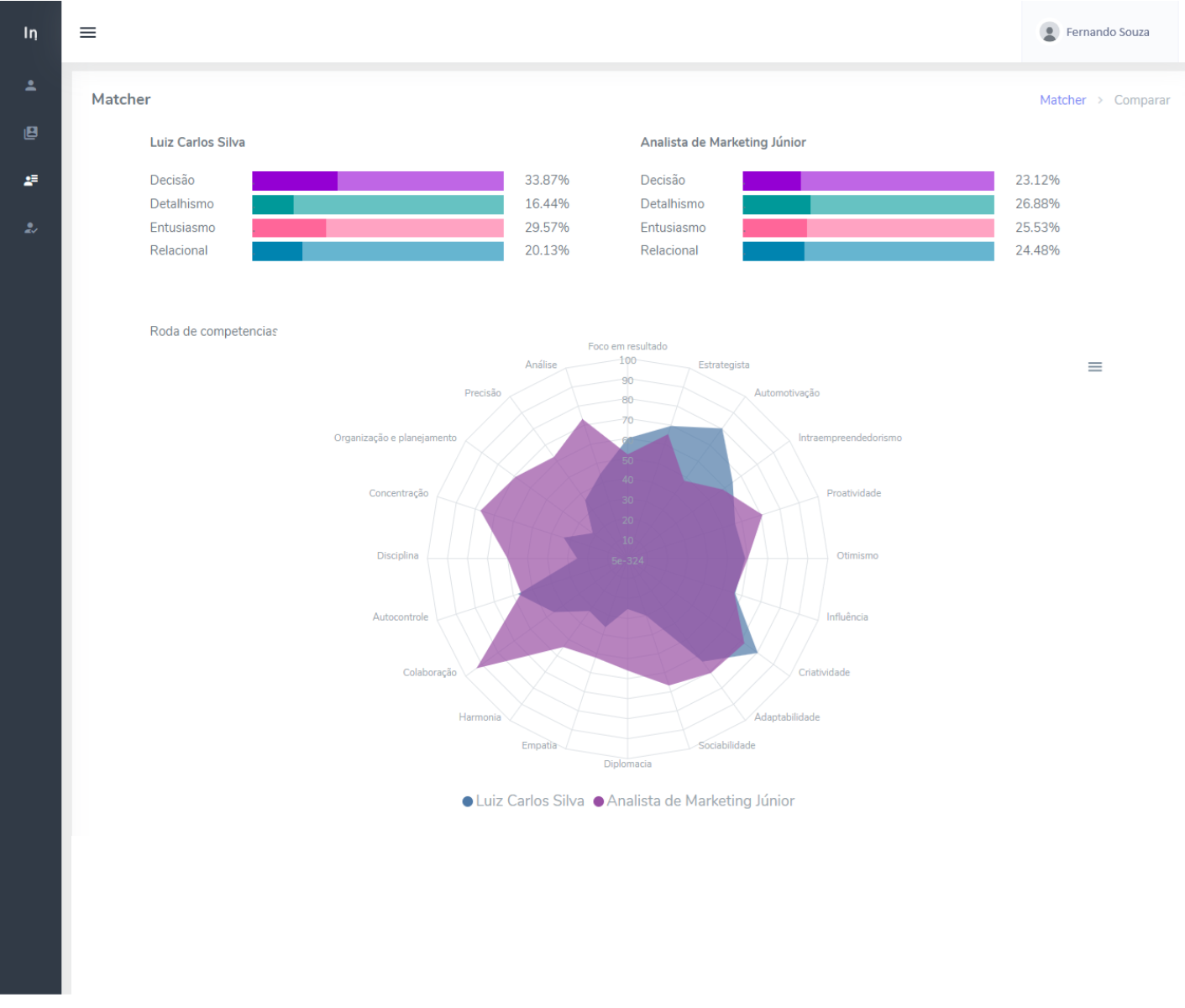Click the 33.87% value
The image size is (1185, 1008).
coord(547,180)
